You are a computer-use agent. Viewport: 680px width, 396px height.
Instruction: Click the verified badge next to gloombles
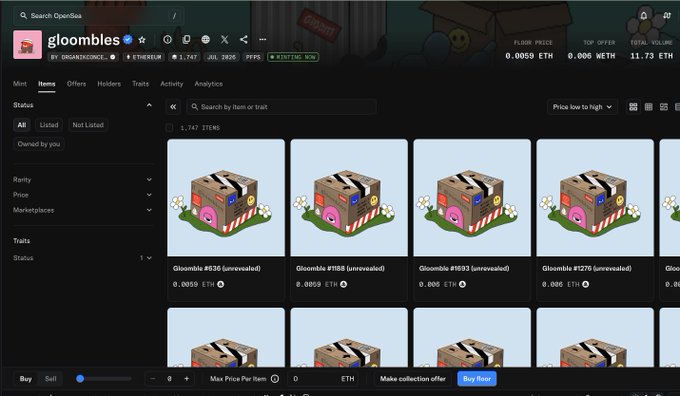(128, 39)
